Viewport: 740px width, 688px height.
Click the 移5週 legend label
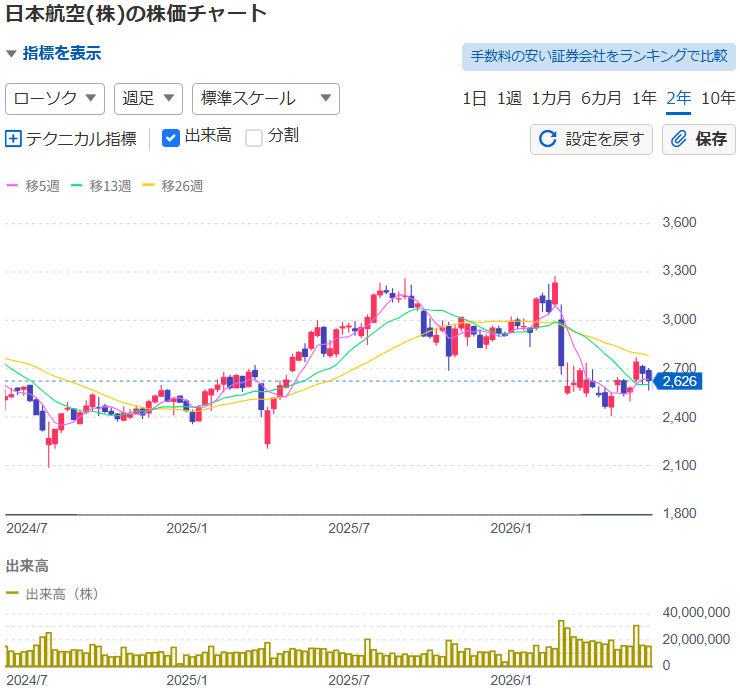coord(42,186)
